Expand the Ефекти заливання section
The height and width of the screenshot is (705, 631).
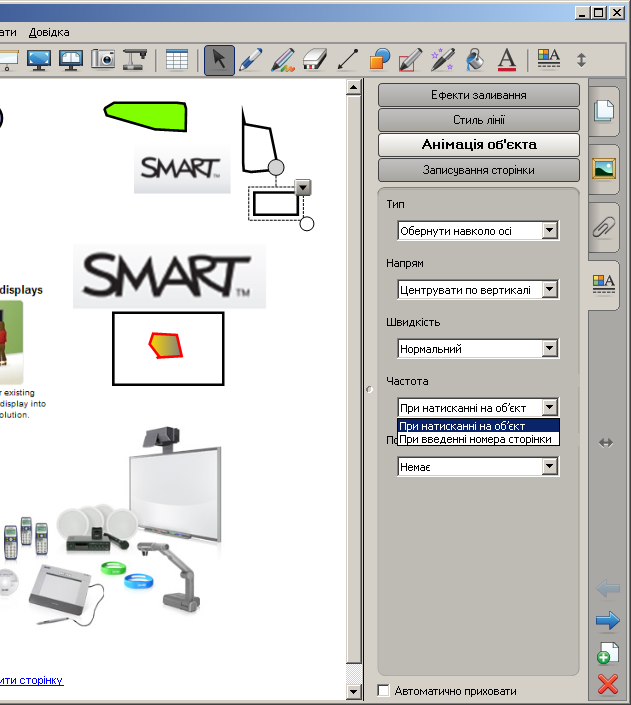(479, 95)
